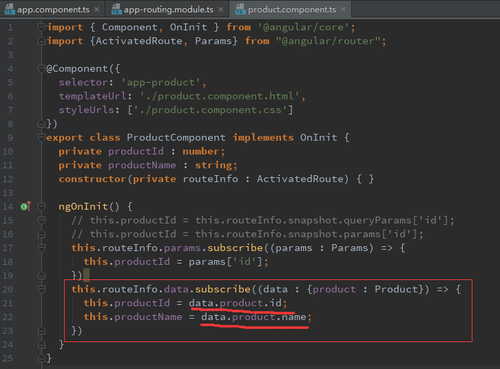The image size is (500, 369).
Task: Click the 'constructor' keyword on line 12
Action: (93, 179)
